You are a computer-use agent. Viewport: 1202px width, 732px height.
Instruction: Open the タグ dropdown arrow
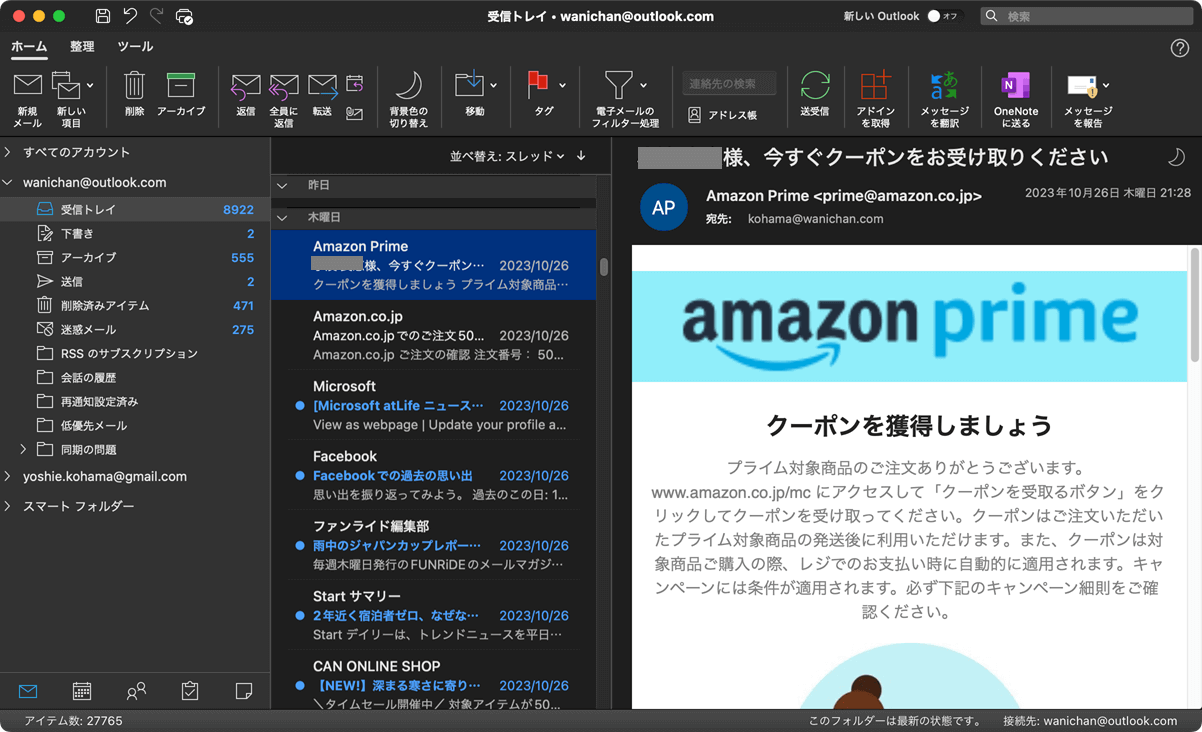tap(562, 86)
